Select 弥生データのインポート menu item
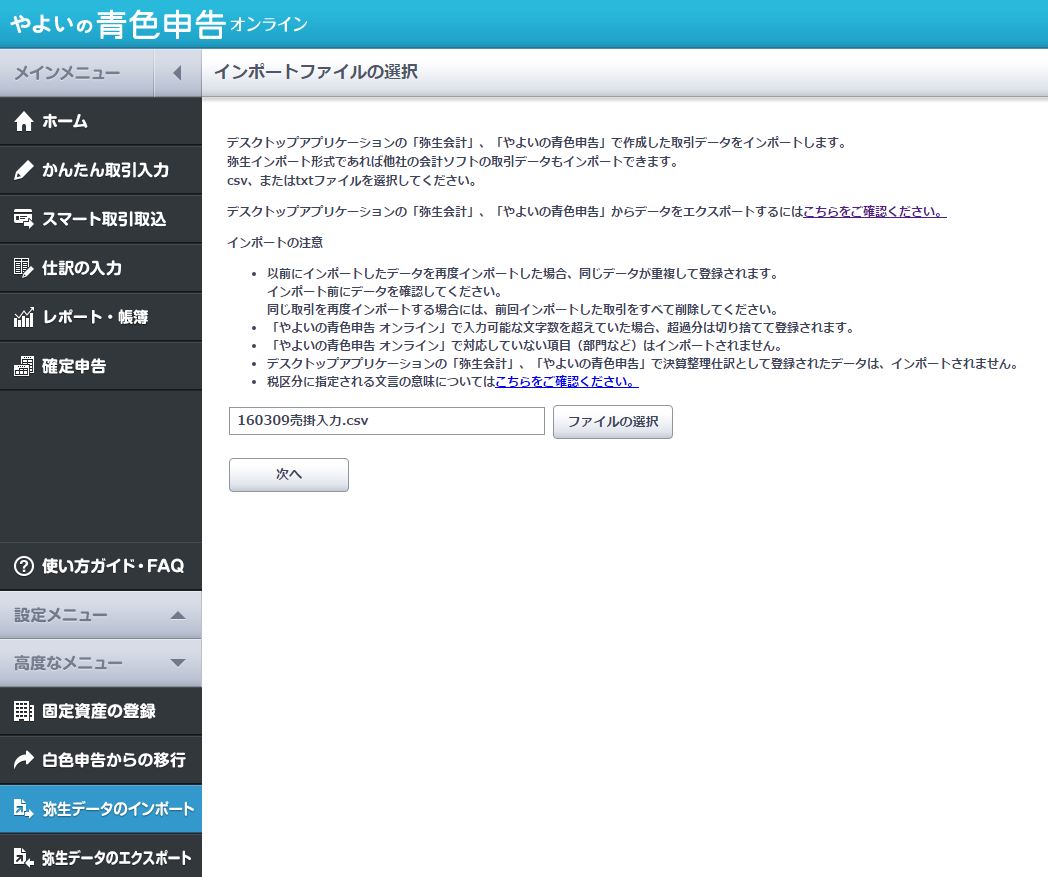The height and width of the screenshot is (877, 1048). 100,809
